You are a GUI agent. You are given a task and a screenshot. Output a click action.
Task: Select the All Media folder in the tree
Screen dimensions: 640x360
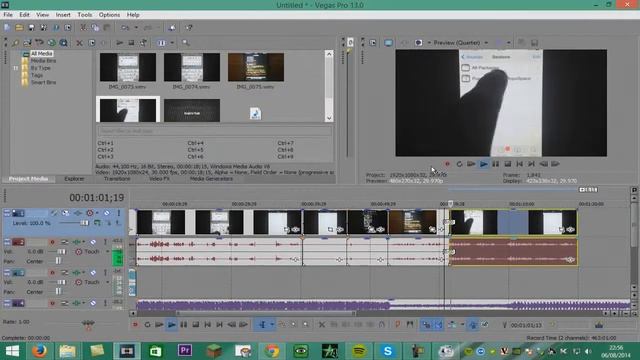(x=42, y=53)
